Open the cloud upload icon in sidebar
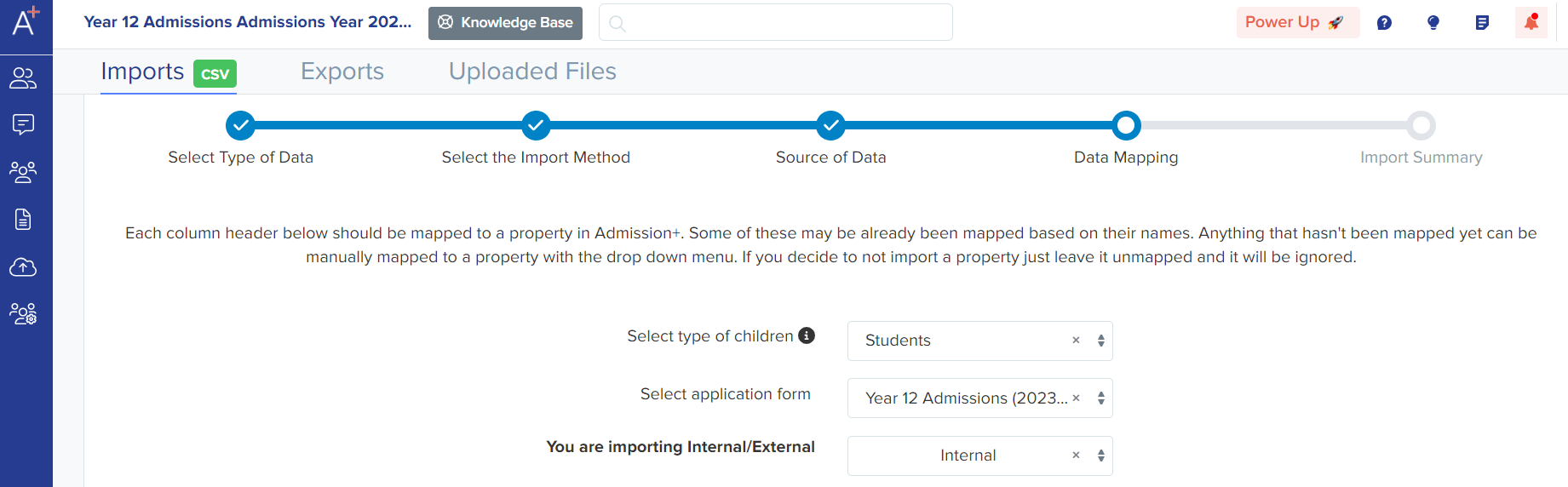 click(23, 267)
